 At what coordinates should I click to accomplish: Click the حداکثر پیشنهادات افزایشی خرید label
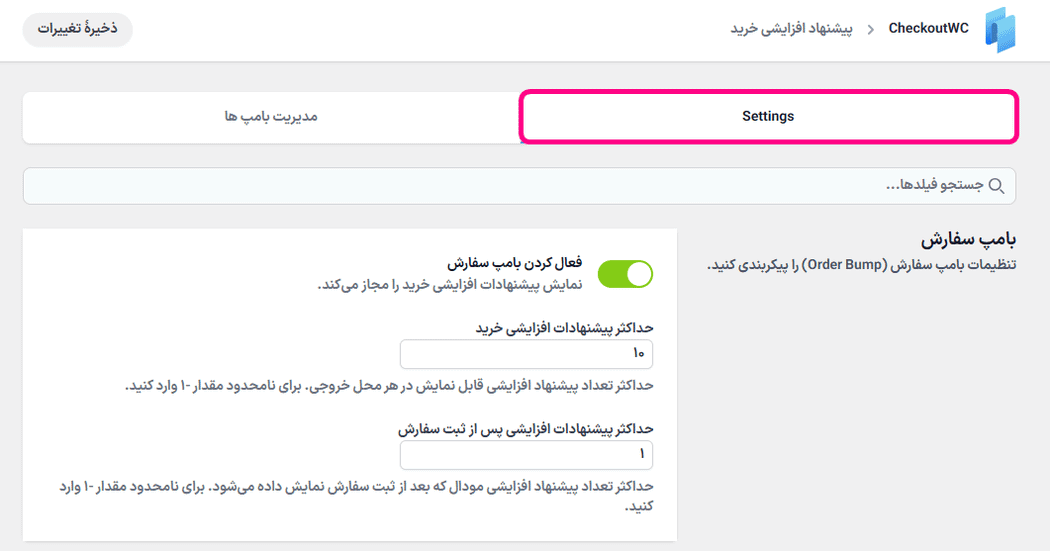tap(565, 327)
